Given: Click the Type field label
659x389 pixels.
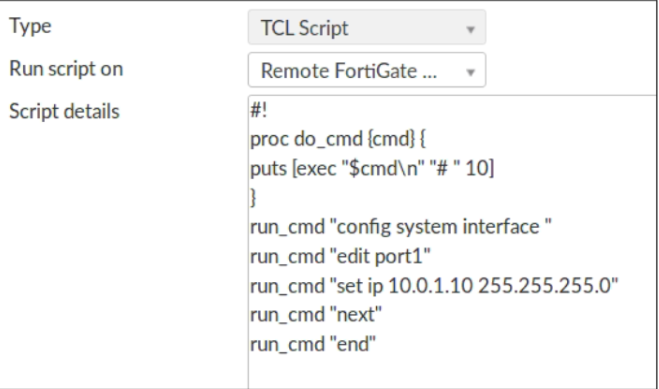Looking at the screenshot, I should [30, 26].
